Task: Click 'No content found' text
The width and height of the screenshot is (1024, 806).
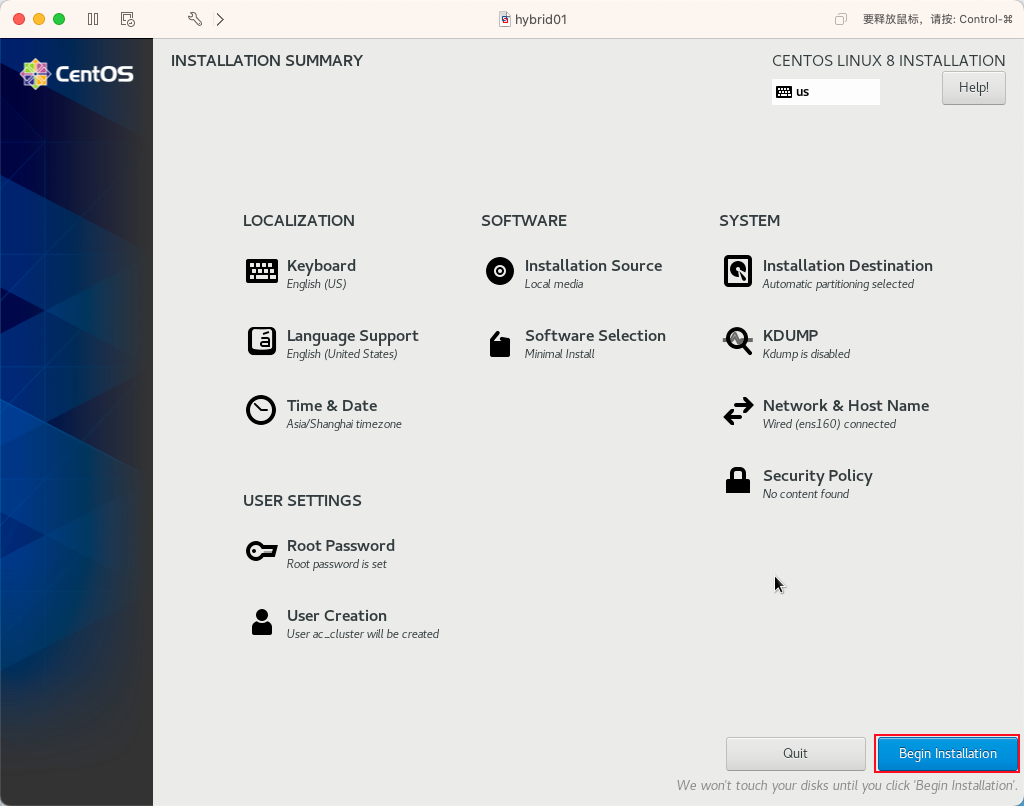Action: point(806,494)
